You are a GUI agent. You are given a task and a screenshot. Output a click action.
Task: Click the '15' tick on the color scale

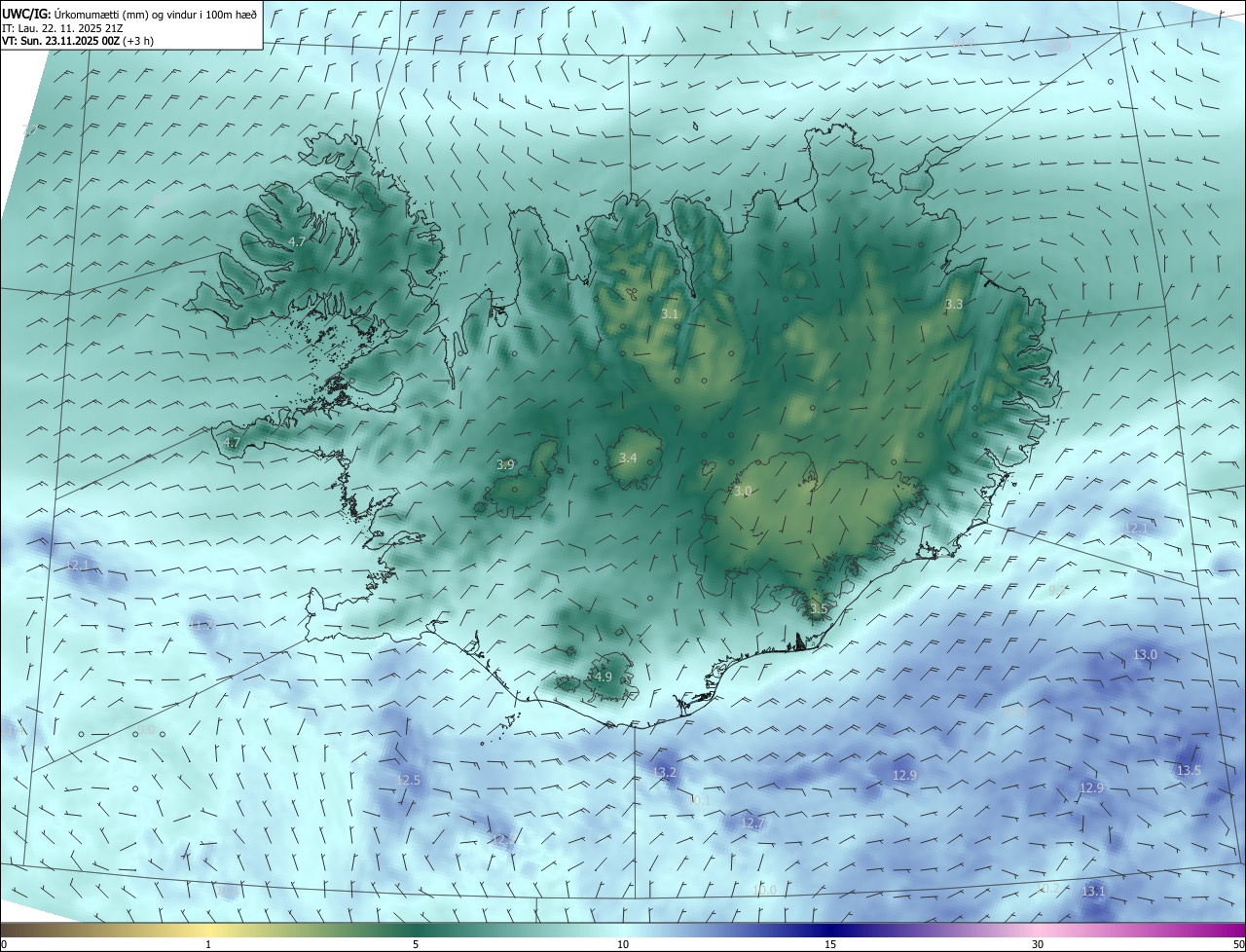click(x=830, y=944)
